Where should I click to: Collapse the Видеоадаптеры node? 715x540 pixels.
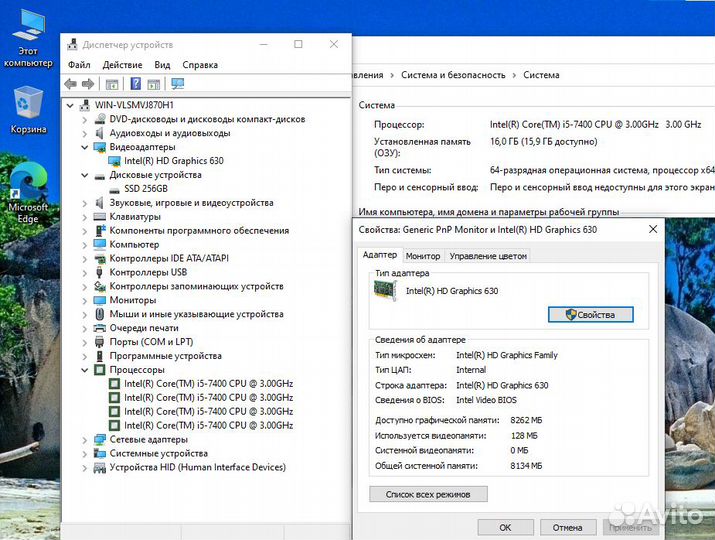tap(84, 147)
